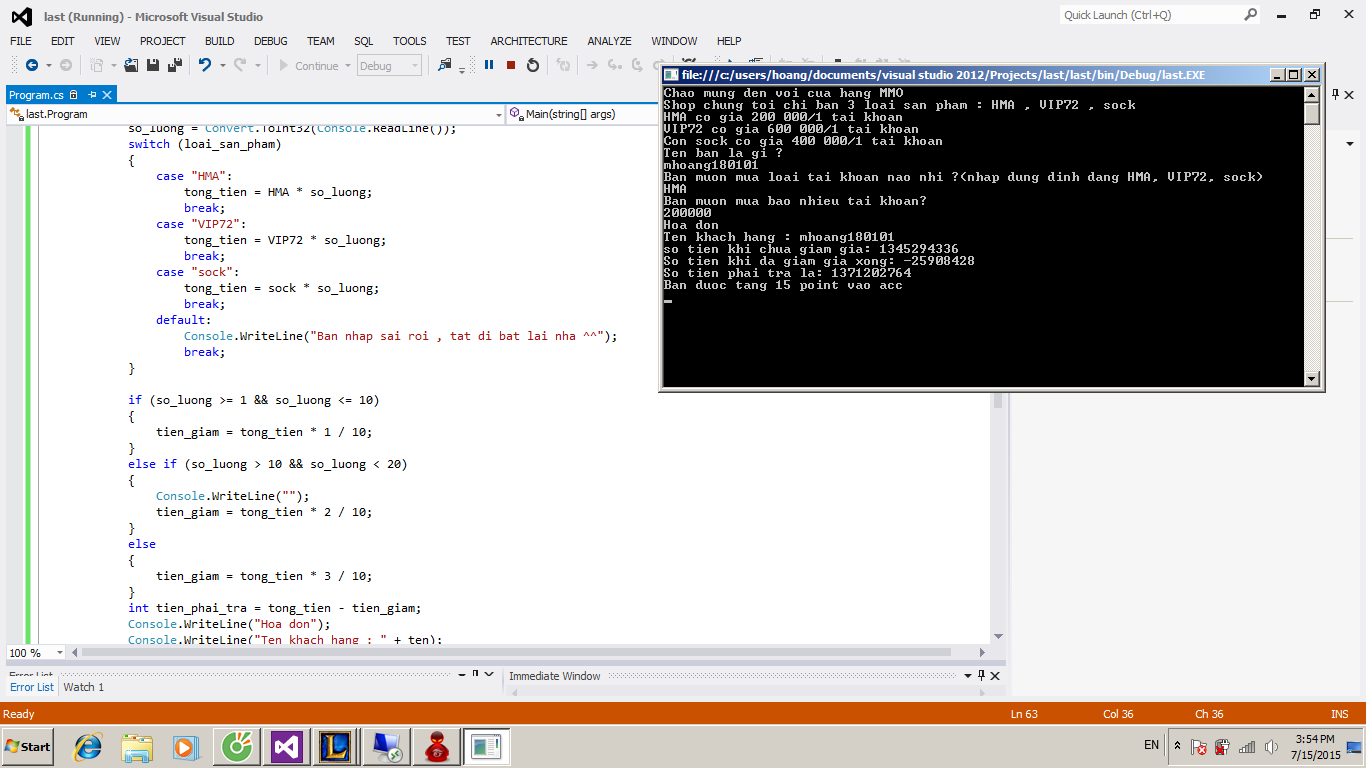Close the Program.cs tab

coord(107,94)
